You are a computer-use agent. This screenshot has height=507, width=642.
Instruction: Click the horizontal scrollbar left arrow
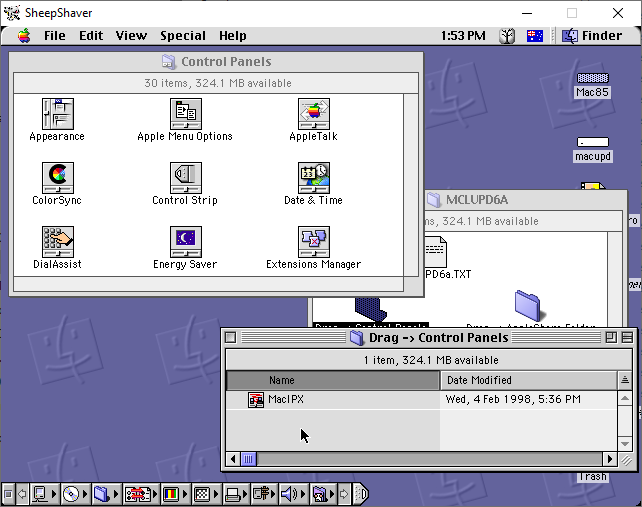click(233, 459)
